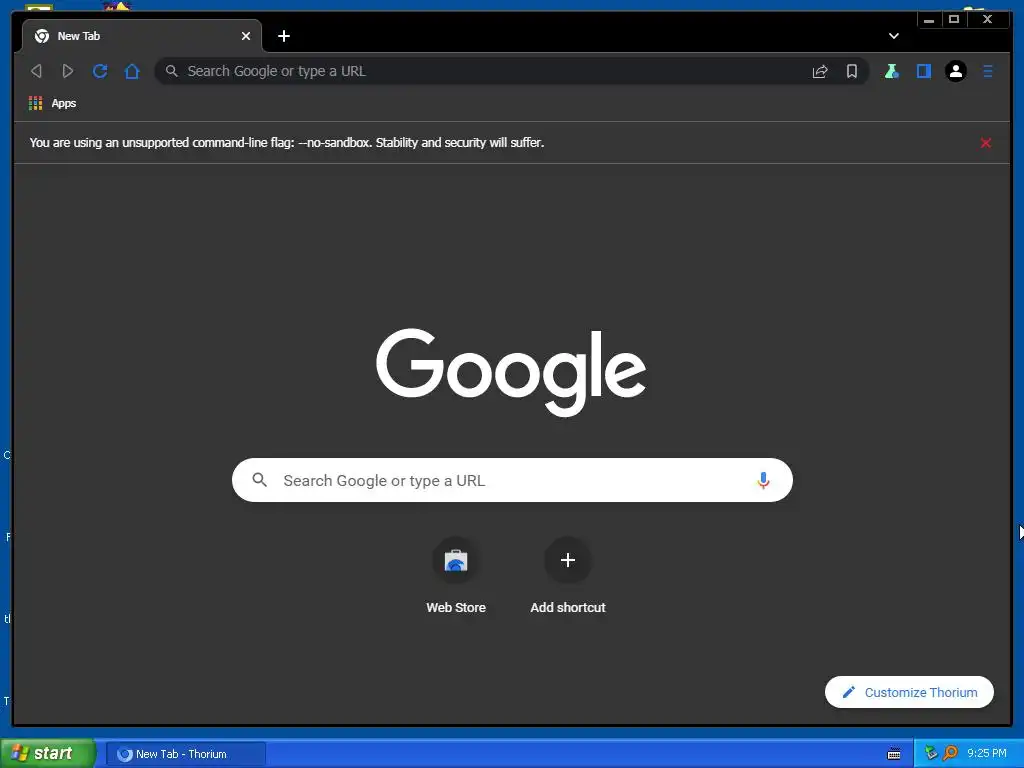Minimize the Thorium window
Screen dimensions: 1024x768
point(929,20)
